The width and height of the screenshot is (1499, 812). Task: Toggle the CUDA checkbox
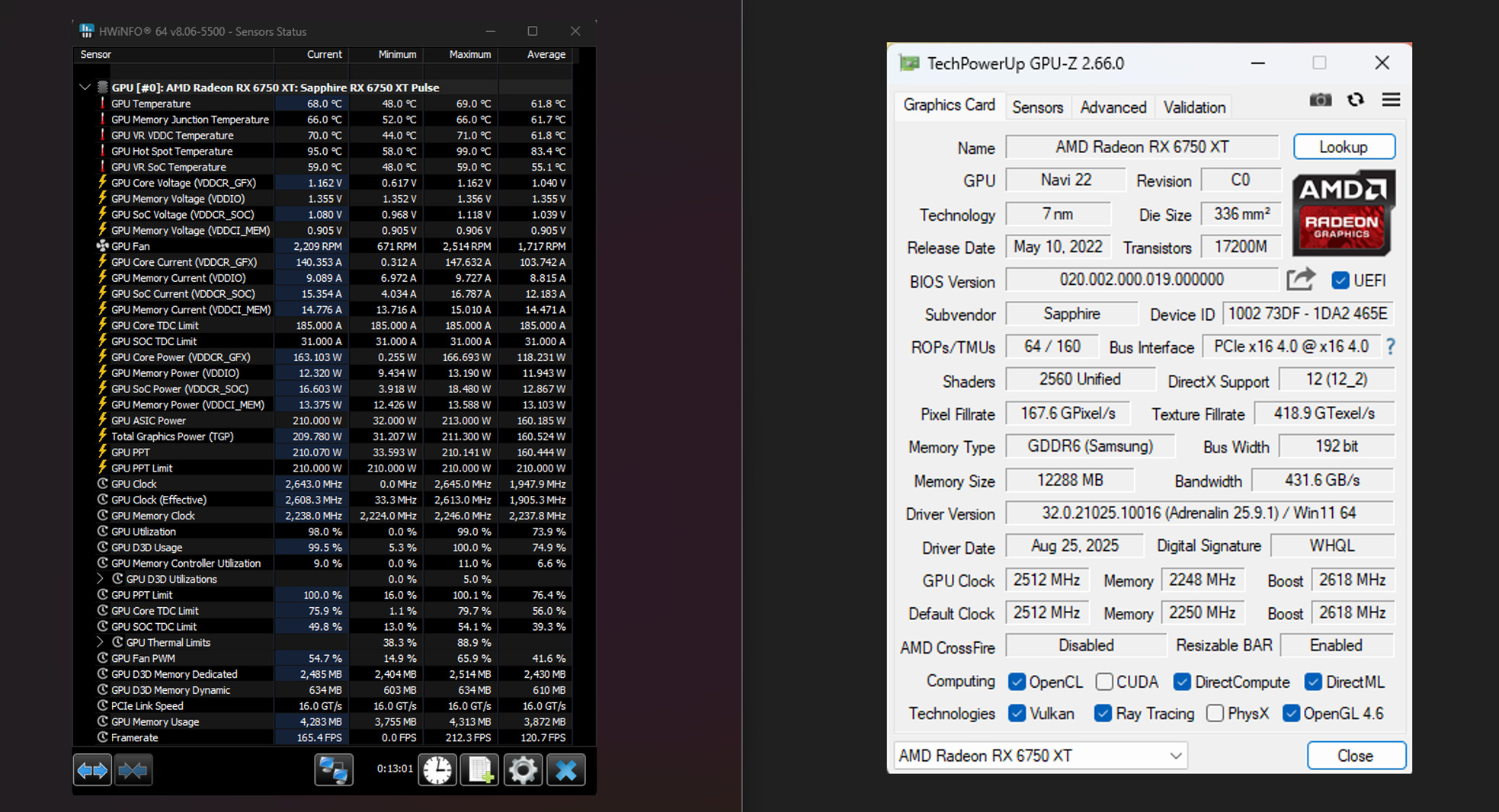[x=1104, y=682]
